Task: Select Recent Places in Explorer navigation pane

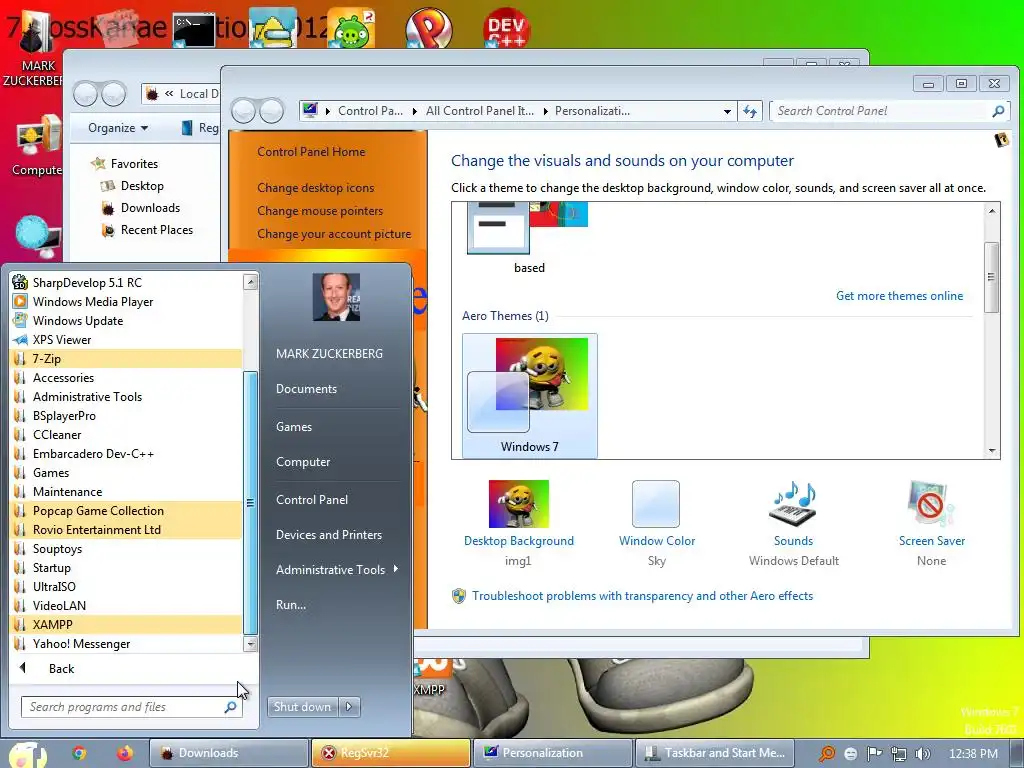Action: click(x=156, y=230)
